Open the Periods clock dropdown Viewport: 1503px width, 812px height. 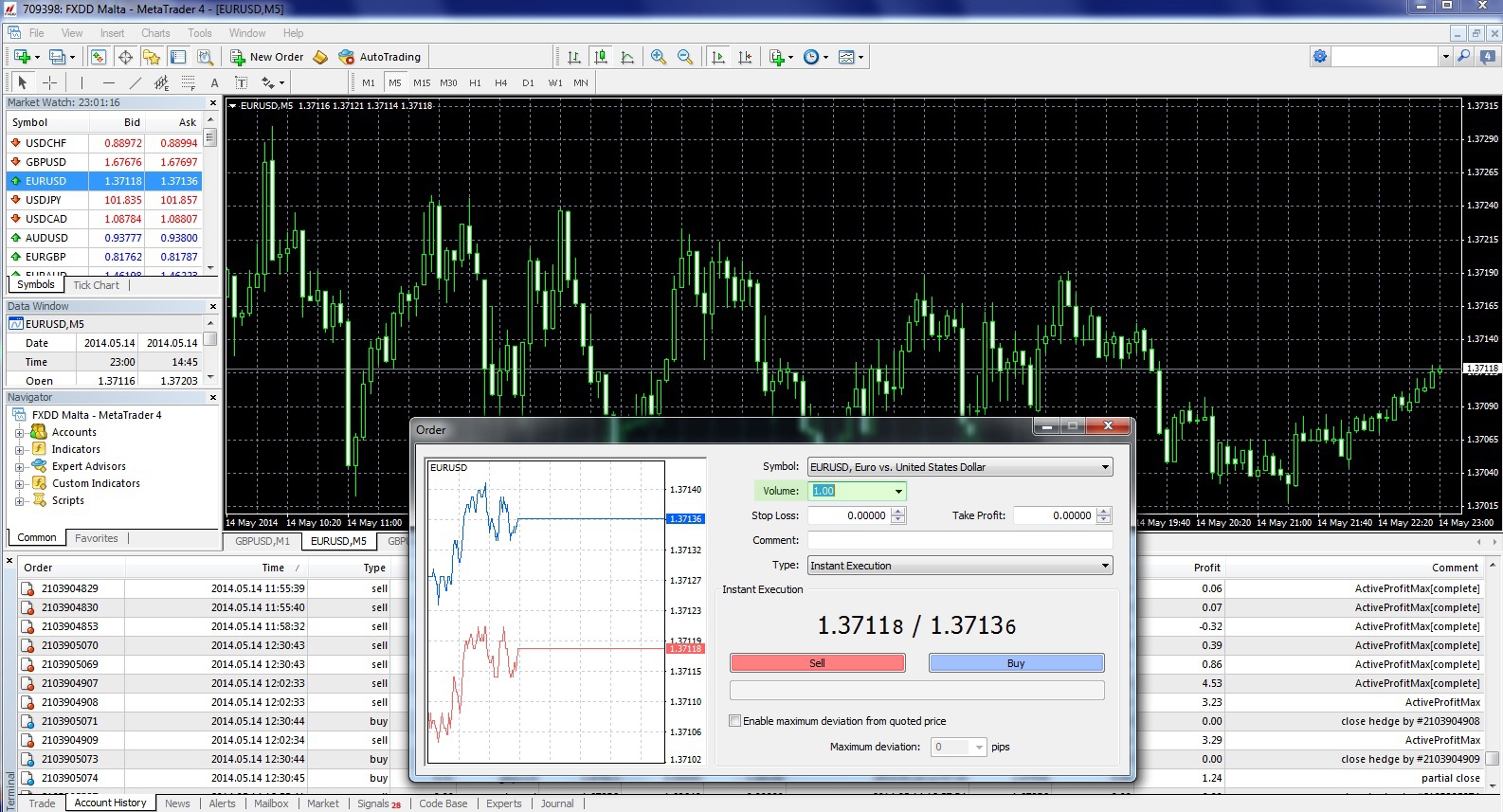[x=815, y=57]
